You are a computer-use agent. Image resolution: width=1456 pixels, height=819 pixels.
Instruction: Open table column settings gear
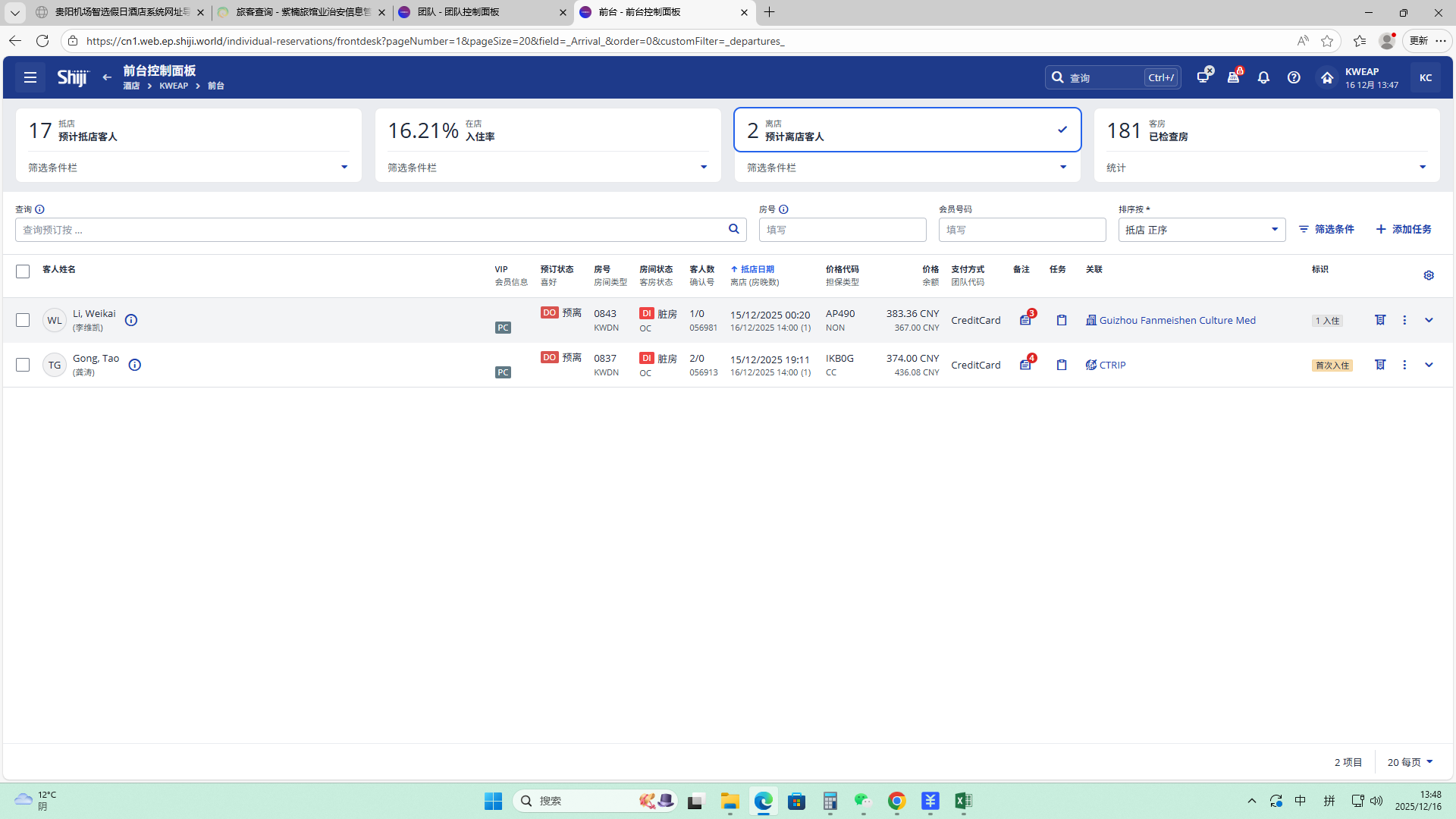tap(1429, 275)
